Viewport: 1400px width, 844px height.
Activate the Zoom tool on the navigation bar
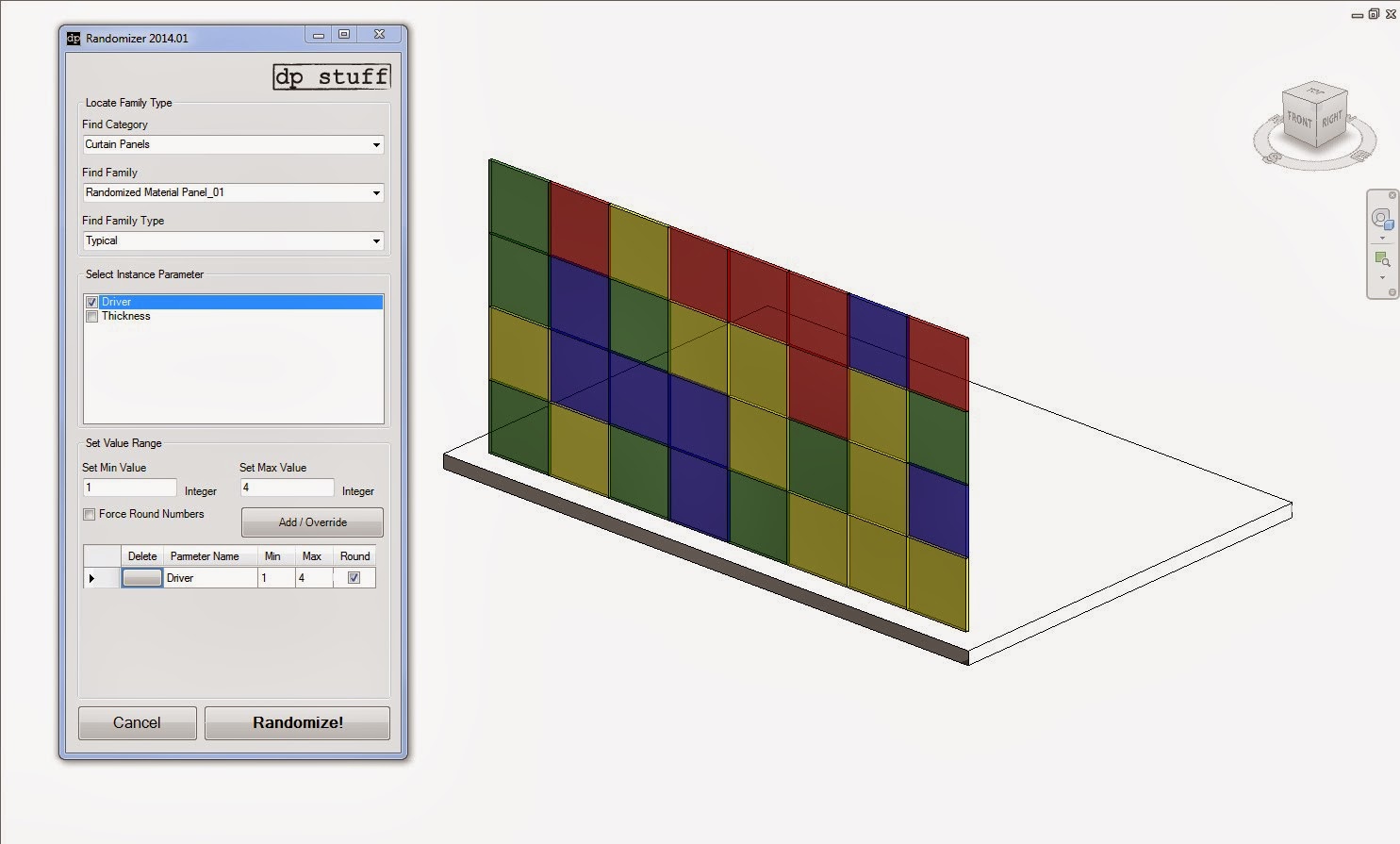coord(1382,257)
